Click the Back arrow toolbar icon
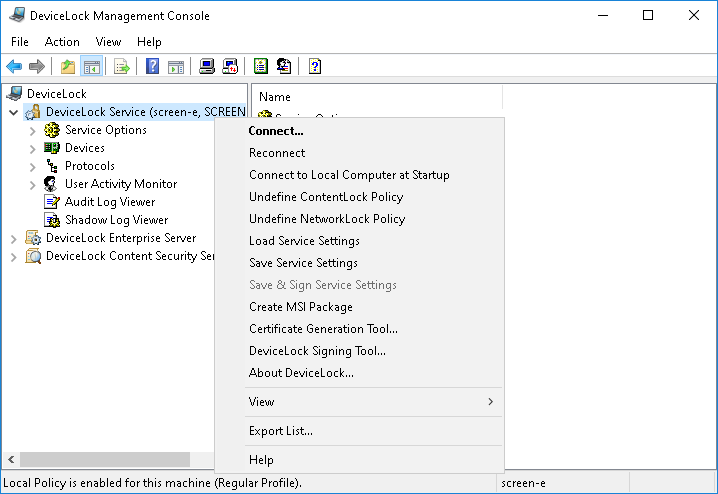Image resolution: width=718 pixels, height=494 pixels. pos(14,67)
